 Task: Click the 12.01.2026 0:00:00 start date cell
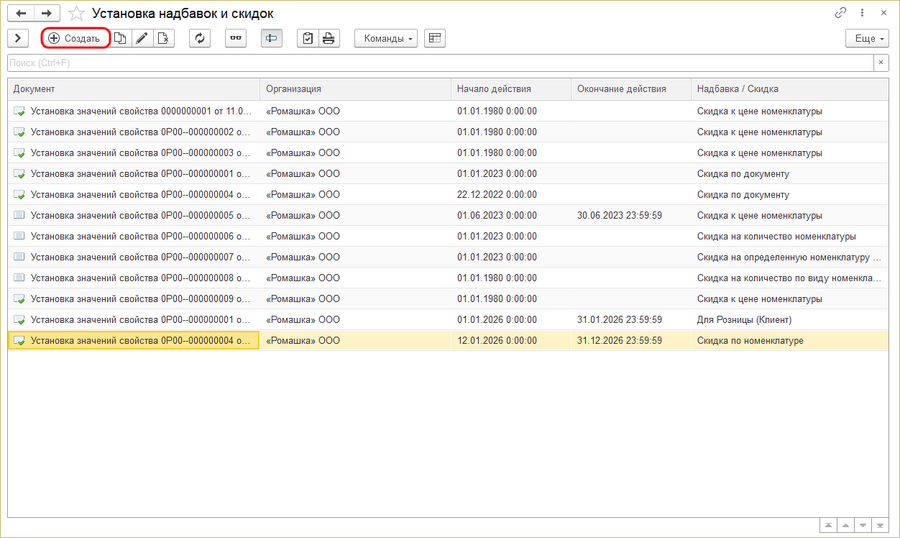click(x=511, y=340)
